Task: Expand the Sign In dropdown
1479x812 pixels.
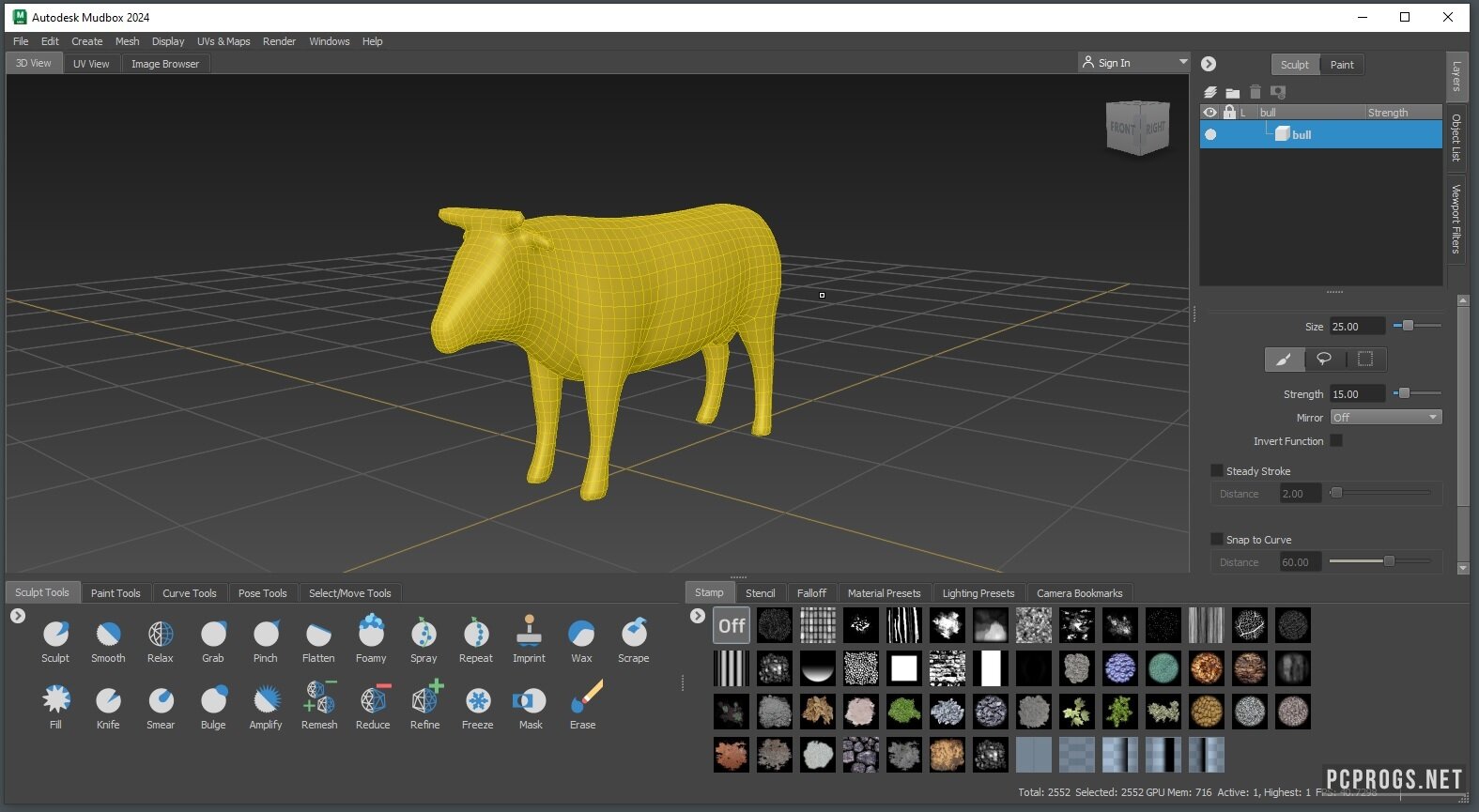Action: tap(1182, 63)
